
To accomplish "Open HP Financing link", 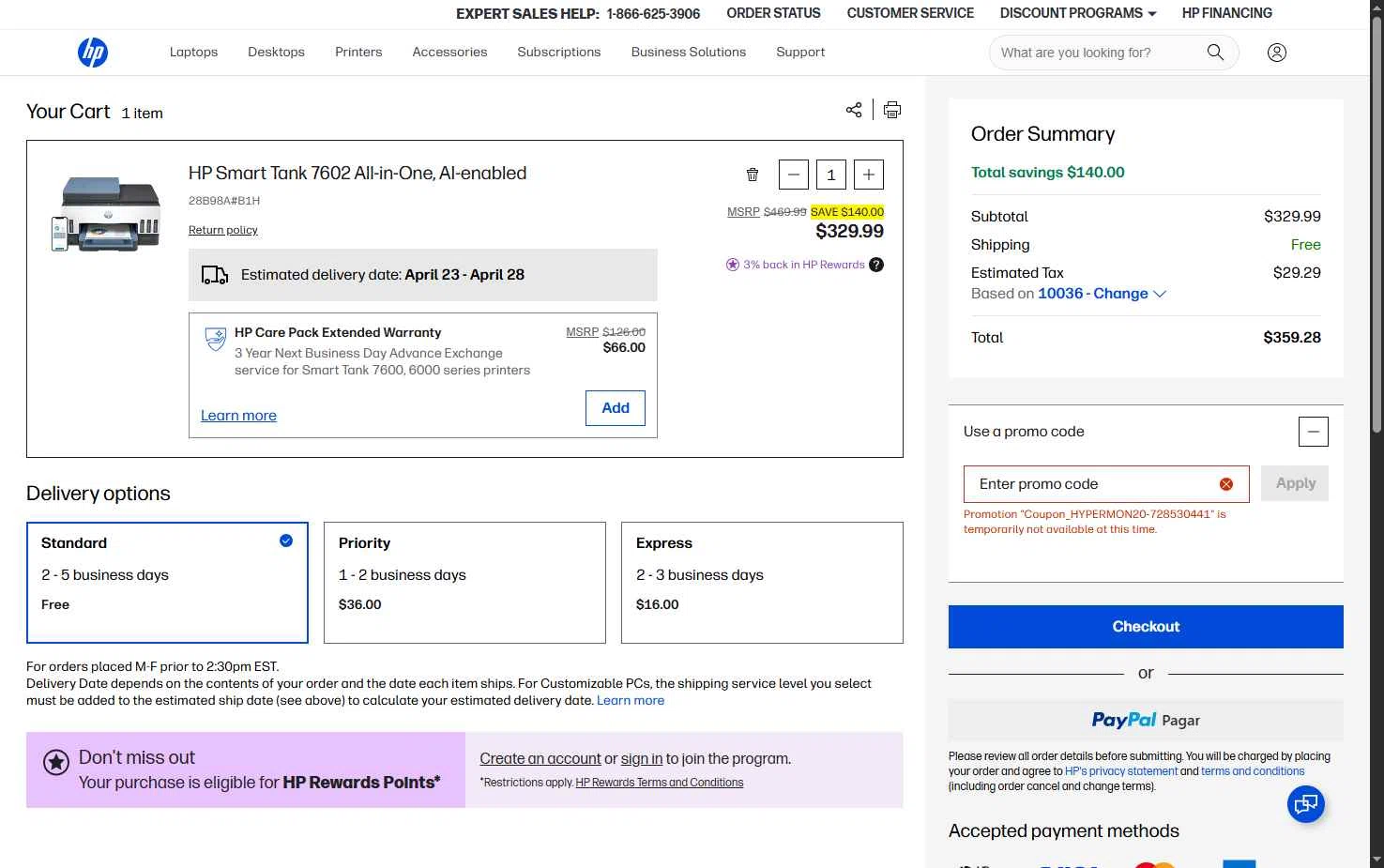I will point(1227,13).
